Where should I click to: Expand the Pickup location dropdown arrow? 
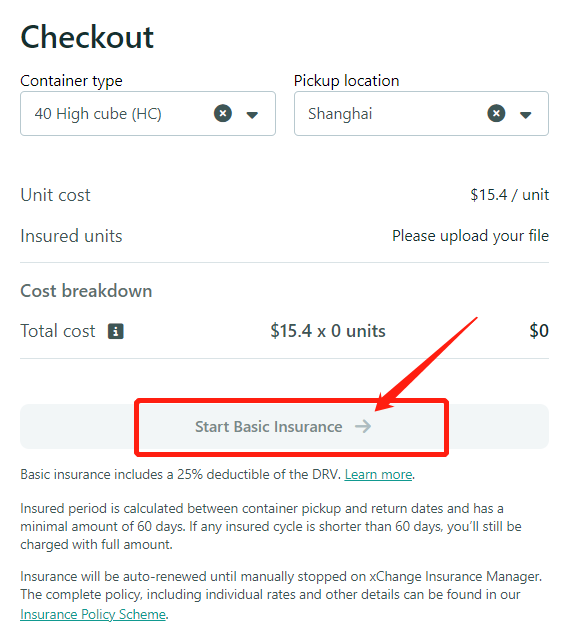[526, 115]
